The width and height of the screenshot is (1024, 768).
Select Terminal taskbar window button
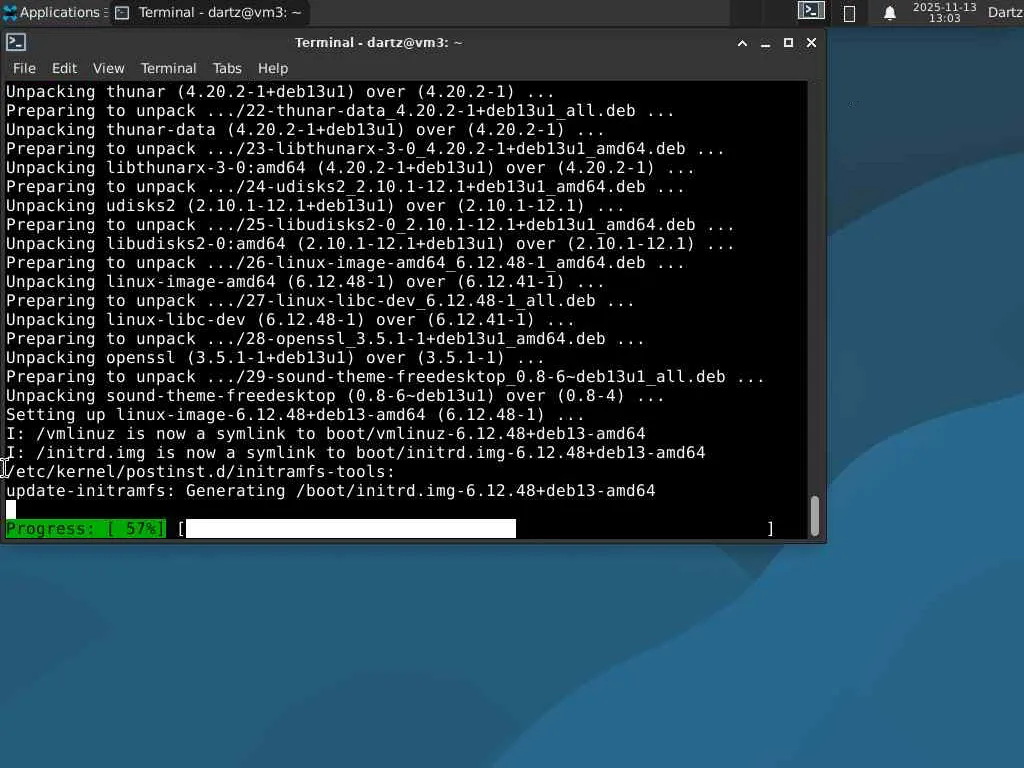pos(208,12)
